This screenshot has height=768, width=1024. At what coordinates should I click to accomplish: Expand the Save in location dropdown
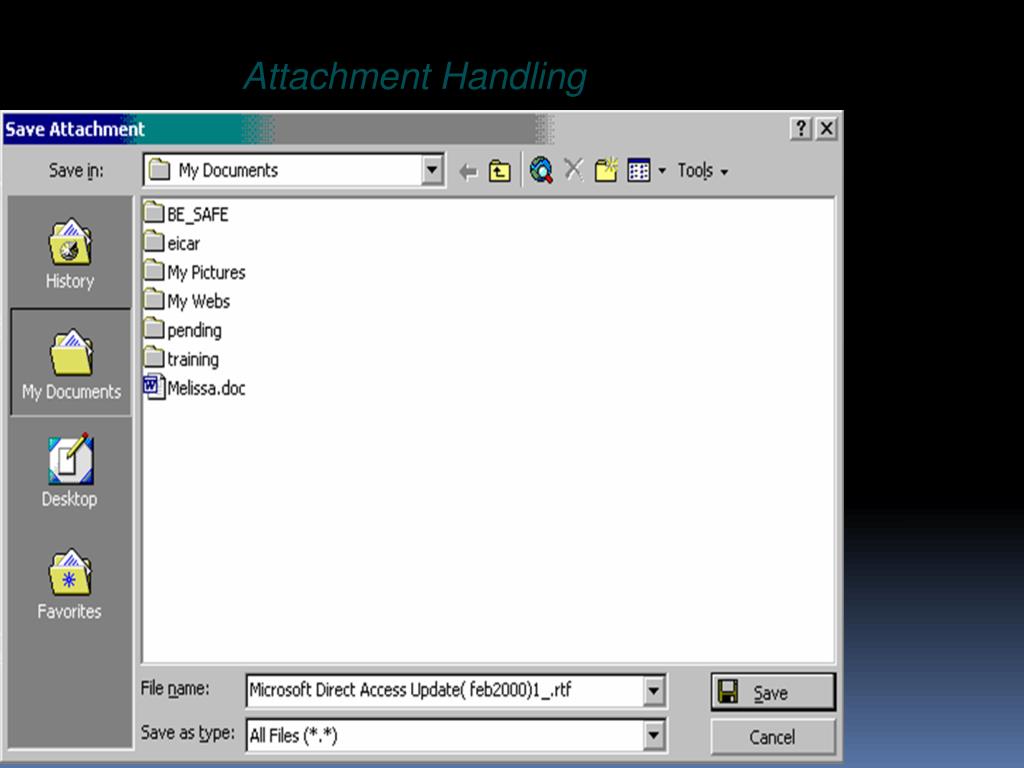tap(432, 170)
